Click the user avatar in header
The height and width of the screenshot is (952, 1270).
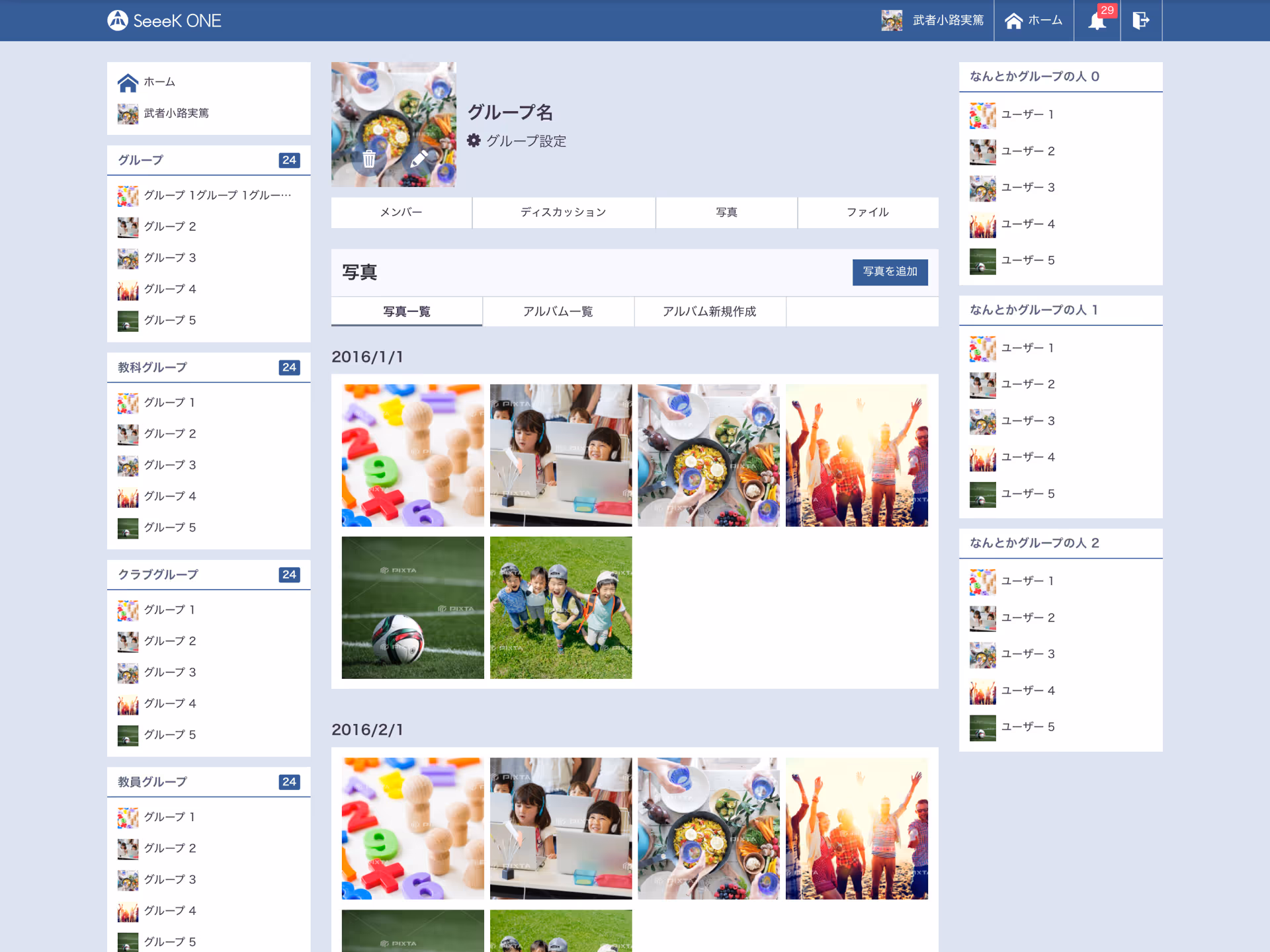coord(892,20)
